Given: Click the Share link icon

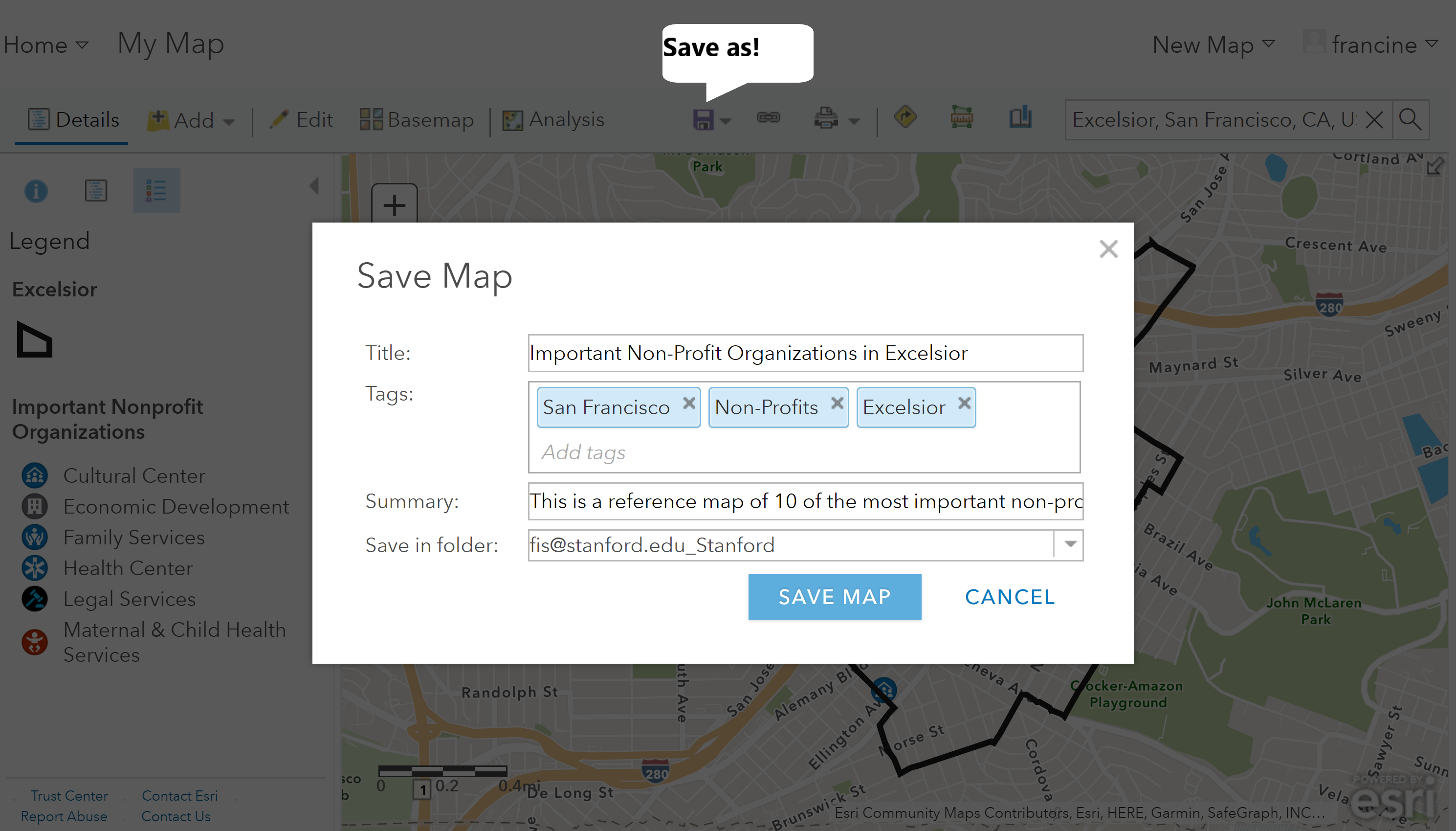Looking at the screenshot, I should pyautogui.click(x=768, y=118).
